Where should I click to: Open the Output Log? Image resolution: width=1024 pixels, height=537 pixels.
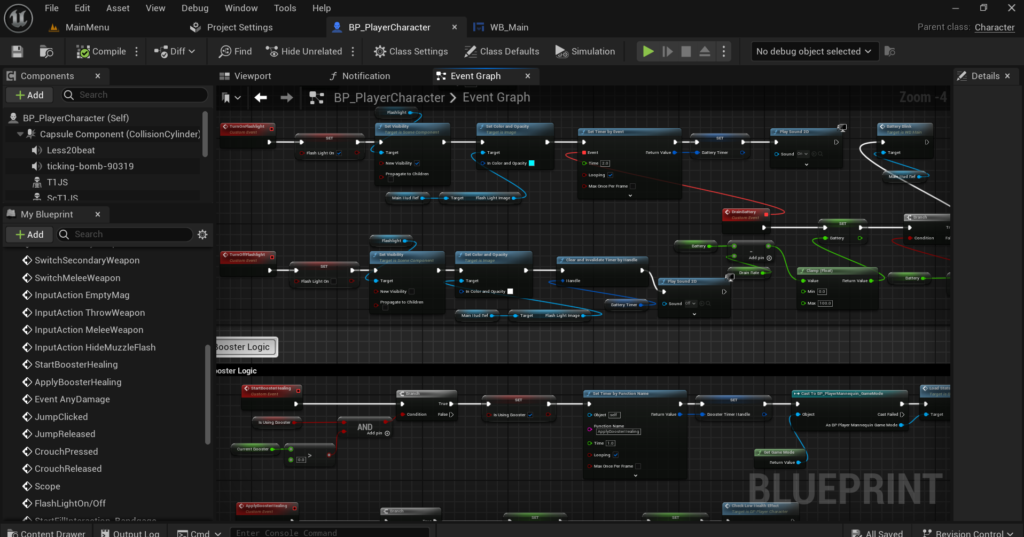click(130, 532)
